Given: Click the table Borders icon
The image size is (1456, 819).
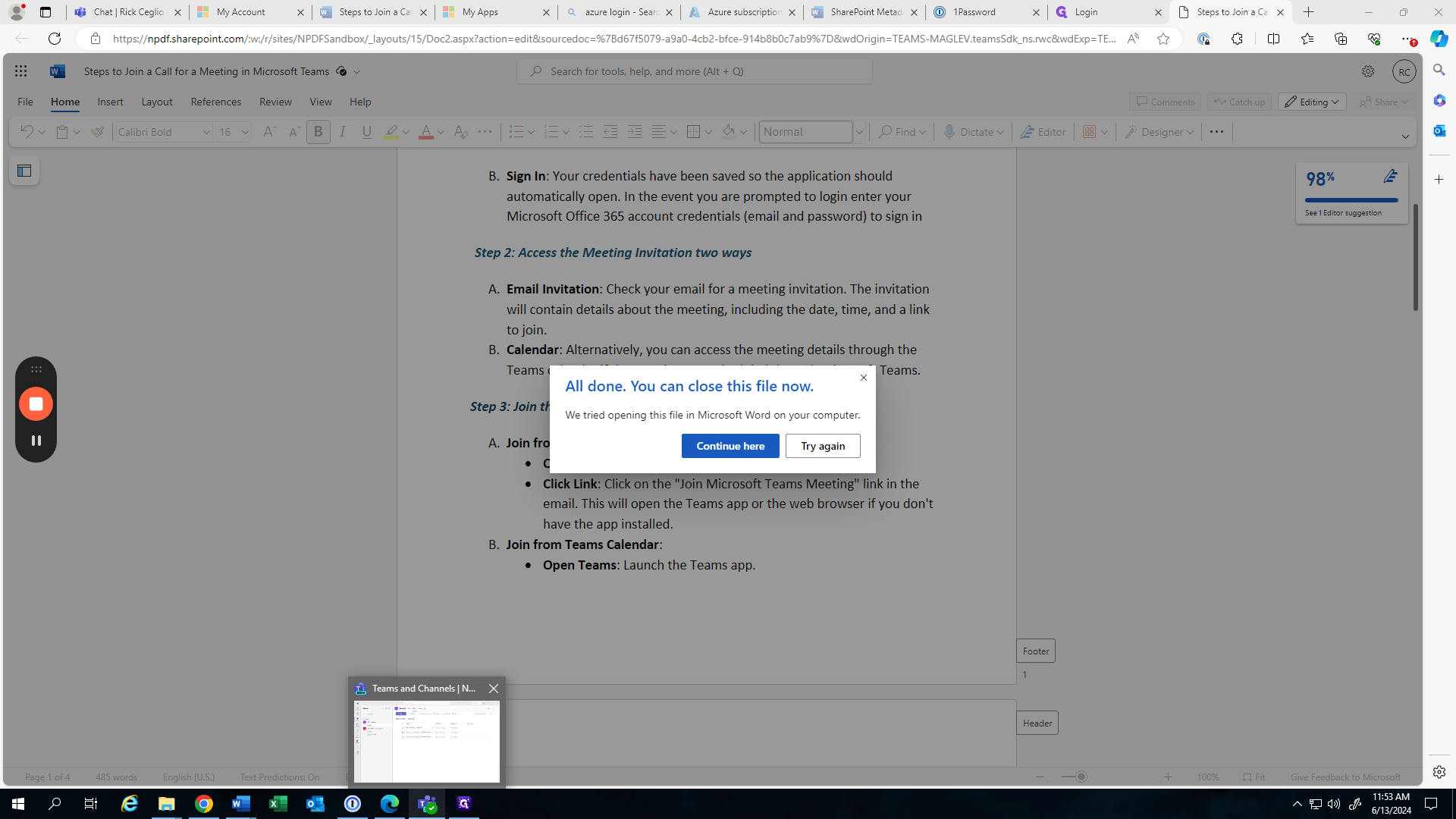Looking at the screenshot, I should point(693,132).
